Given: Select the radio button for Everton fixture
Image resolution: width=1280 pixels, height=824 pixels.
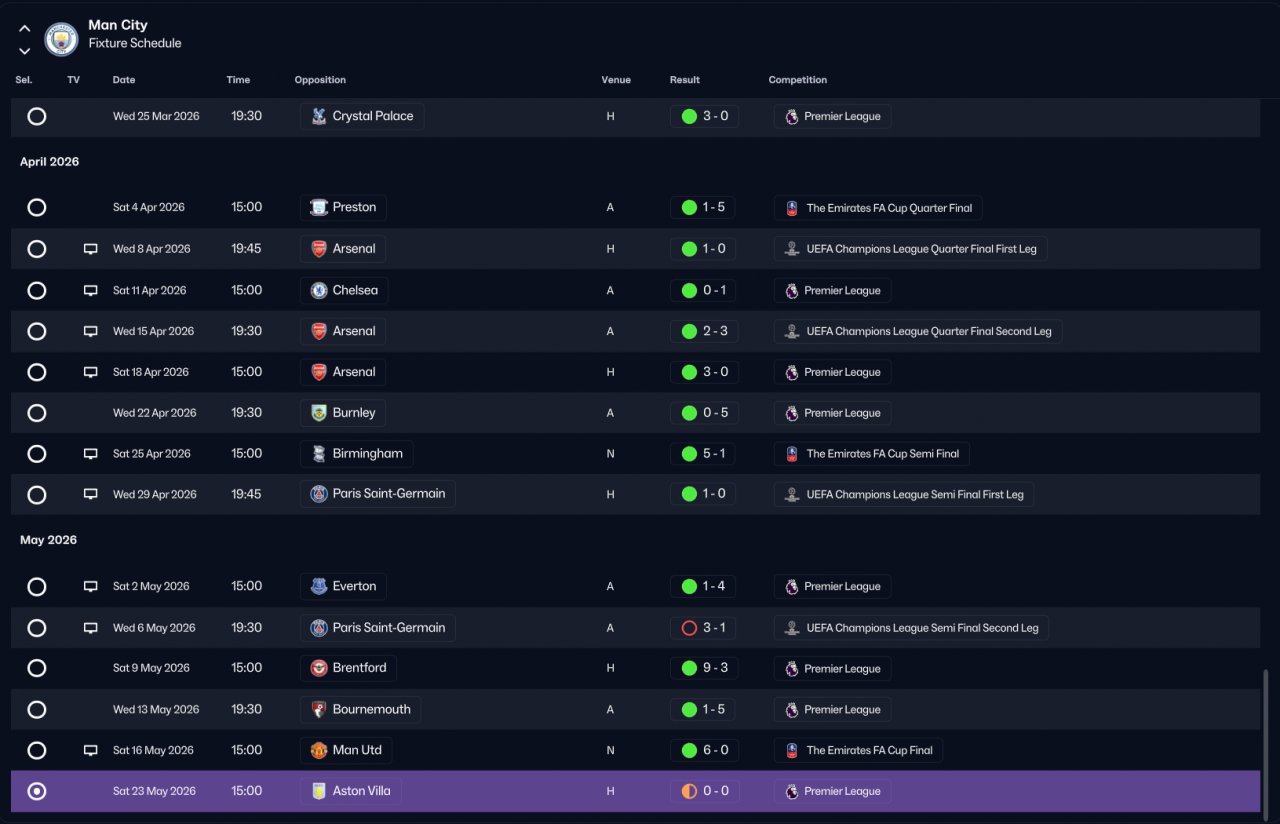Looking at the screenshot, I should point(37,587).
